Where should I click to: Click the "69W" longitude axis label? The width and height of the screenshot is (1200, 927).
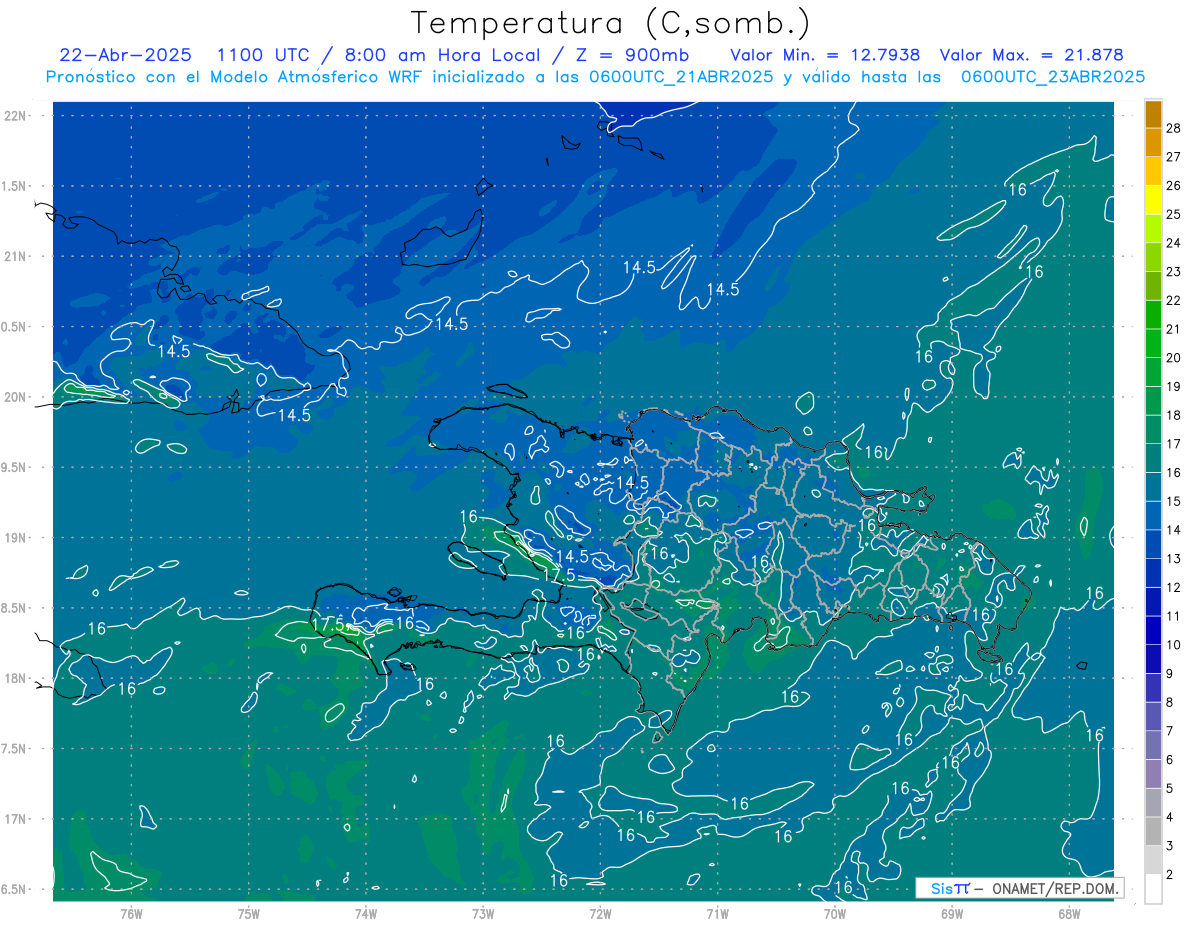tap(952, 913)
